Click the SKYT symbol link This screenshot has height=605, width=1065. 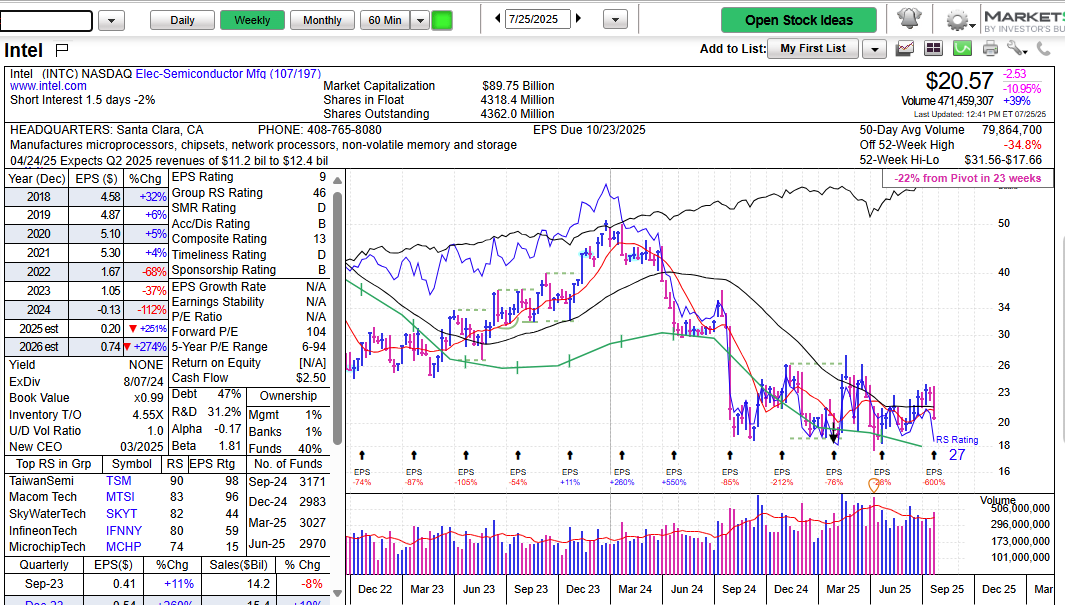(x=121, y=514)
